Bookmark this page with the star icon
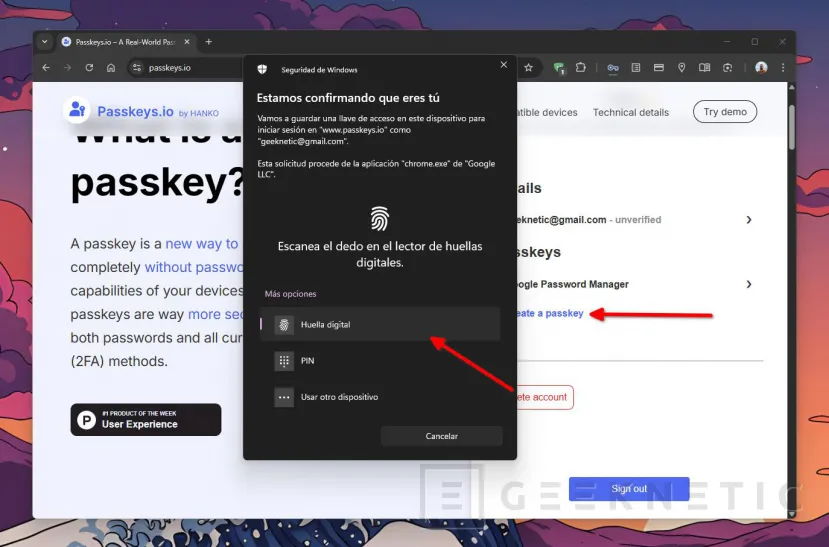Viewport: 829px width, 547px height. [528, 68]
